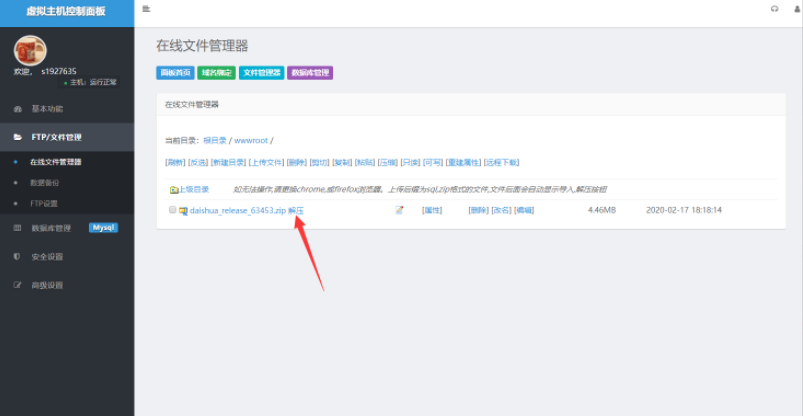Image resolution: width=803 pixels, height=416 pixels.
Task: Open the headset support icon in the top bar
Action: point(774,9)
